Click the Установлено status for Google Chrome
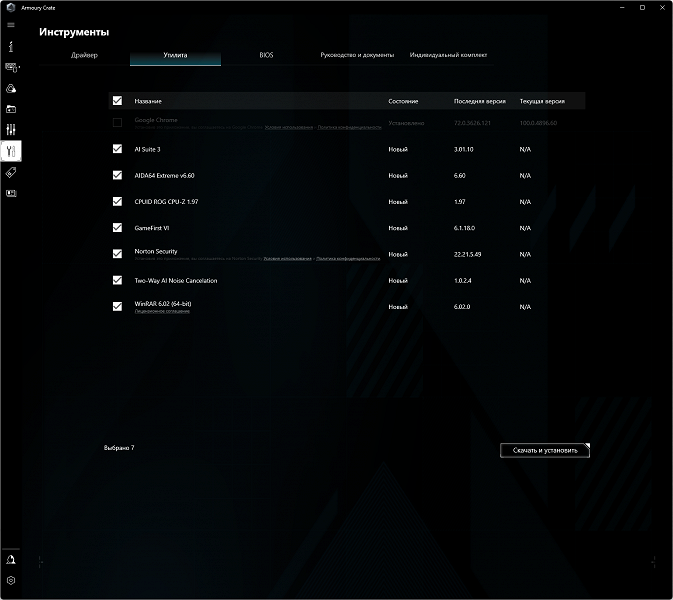 (x=406, y=123)
